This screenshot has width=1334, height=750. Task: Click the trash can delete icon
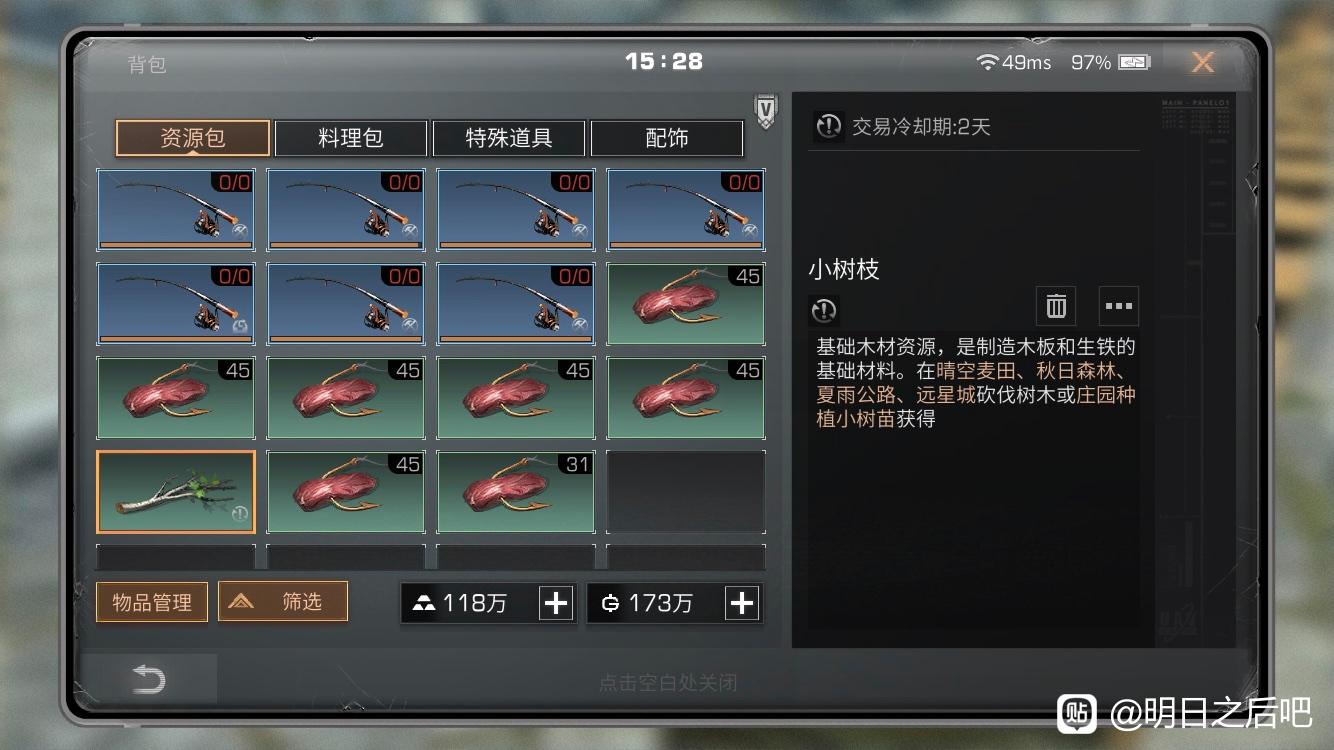(x=1056, y=306)
